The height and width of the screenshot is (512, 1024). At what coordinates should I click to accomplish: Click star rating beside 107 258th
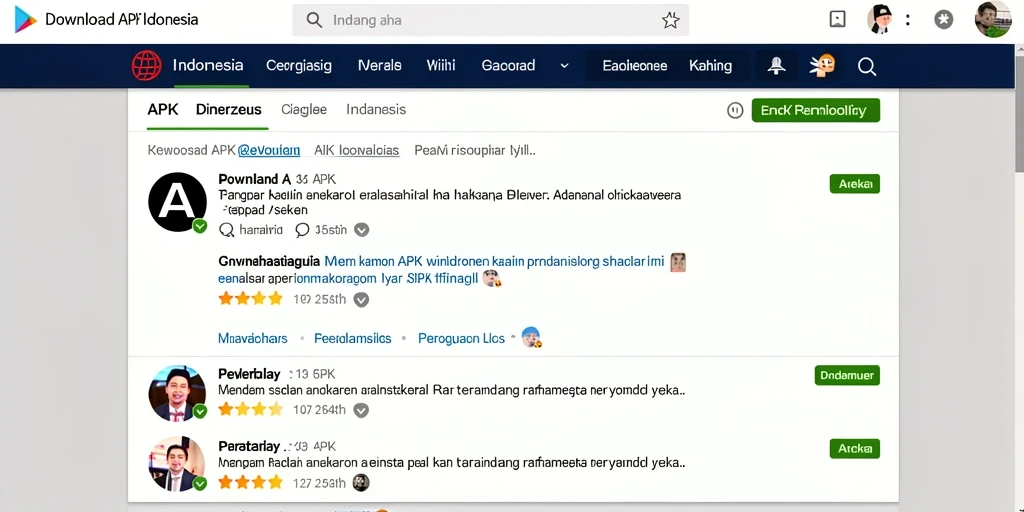tap(251, 299)
